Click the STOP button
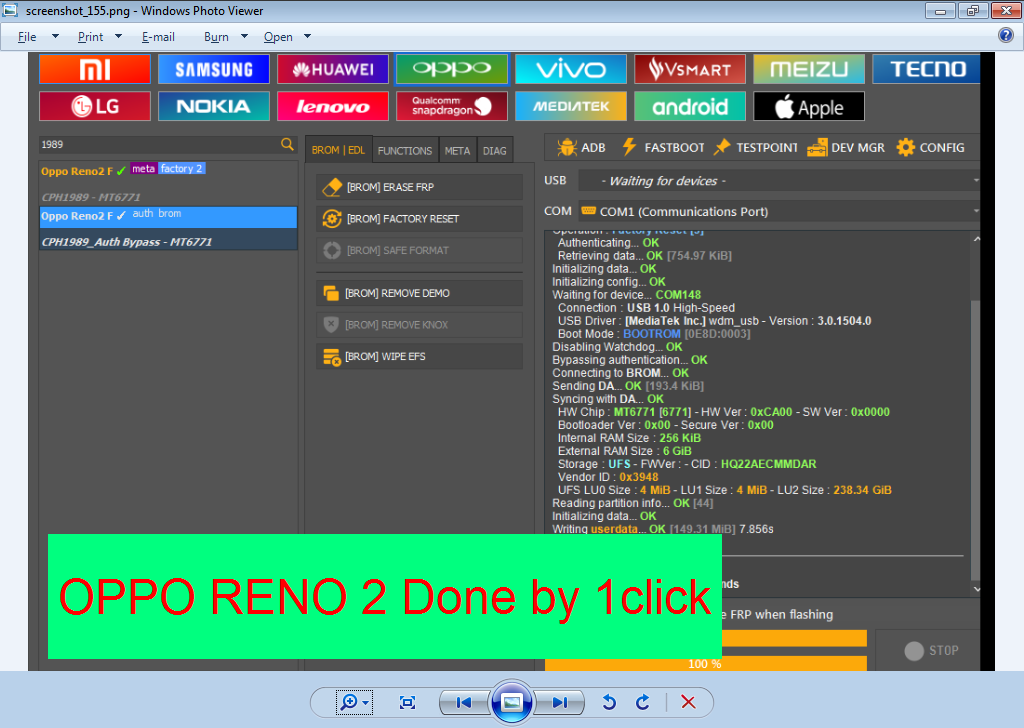 pyautogui.click(x=927, y=650)
